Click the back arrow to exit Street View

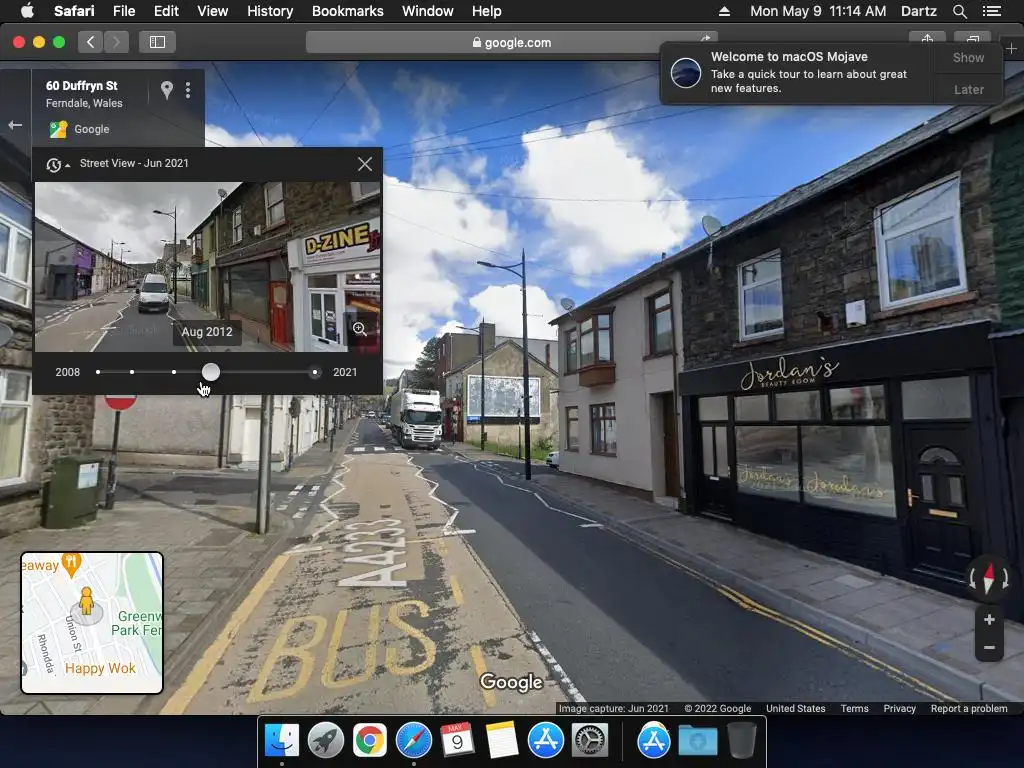[x=15, y=125]
